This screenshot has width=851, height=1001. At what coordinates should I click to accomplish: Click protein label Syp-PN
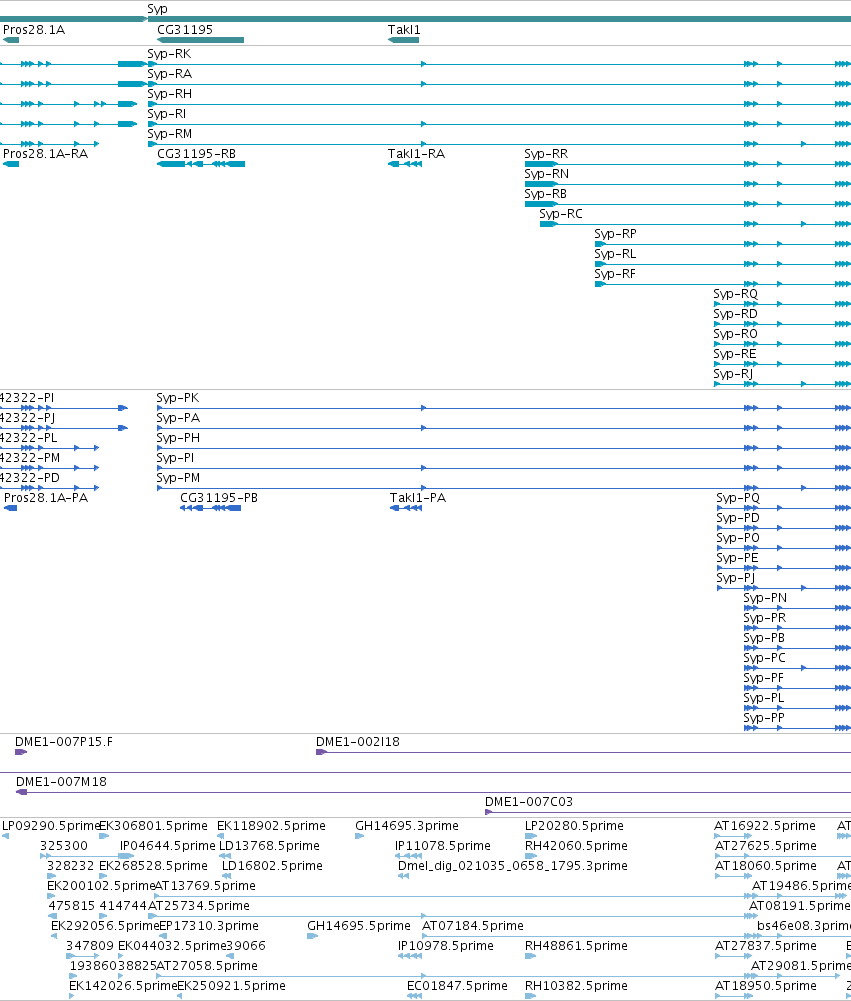pos(765,598)
